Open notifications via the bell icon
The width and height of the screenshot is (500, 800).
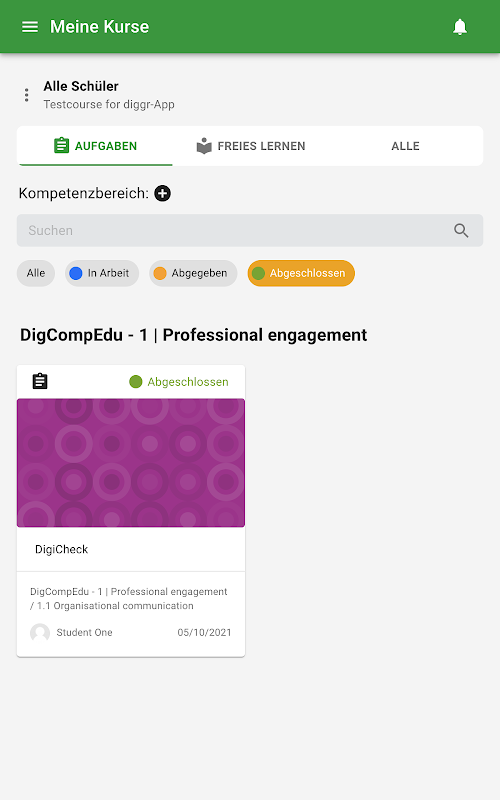460,27
